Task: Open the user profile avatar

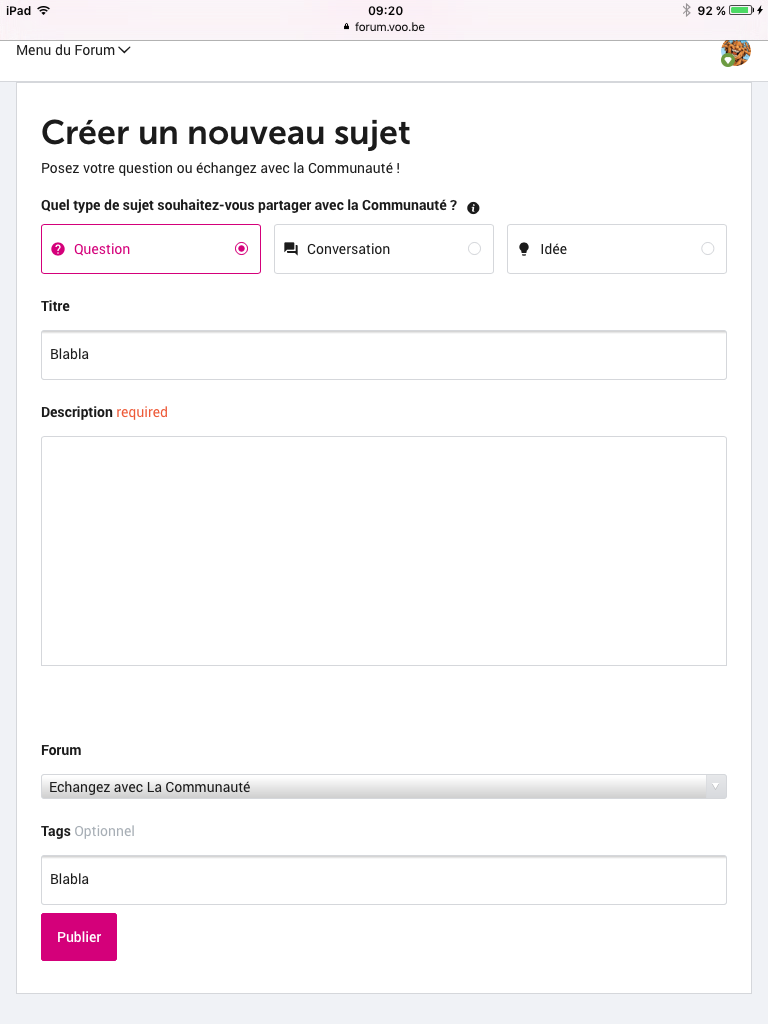Action: pyautogui.click(x=735, y=52)
